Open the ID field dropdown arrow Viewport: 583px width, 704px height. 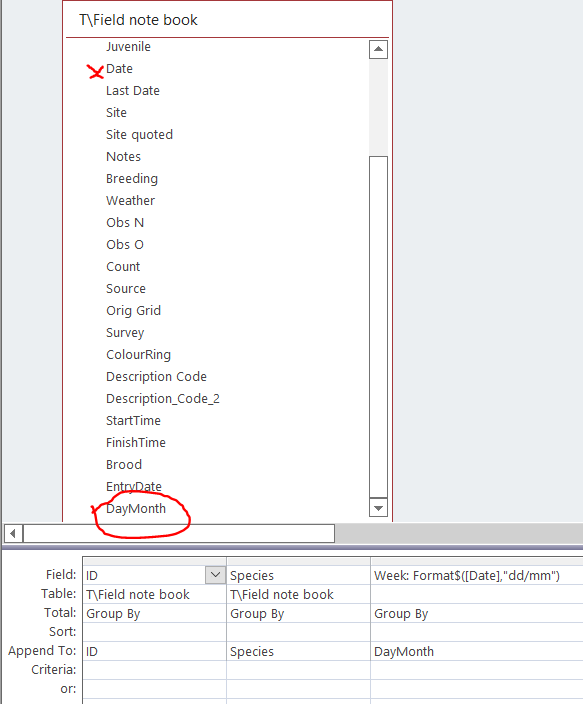(x=215, y=575)
